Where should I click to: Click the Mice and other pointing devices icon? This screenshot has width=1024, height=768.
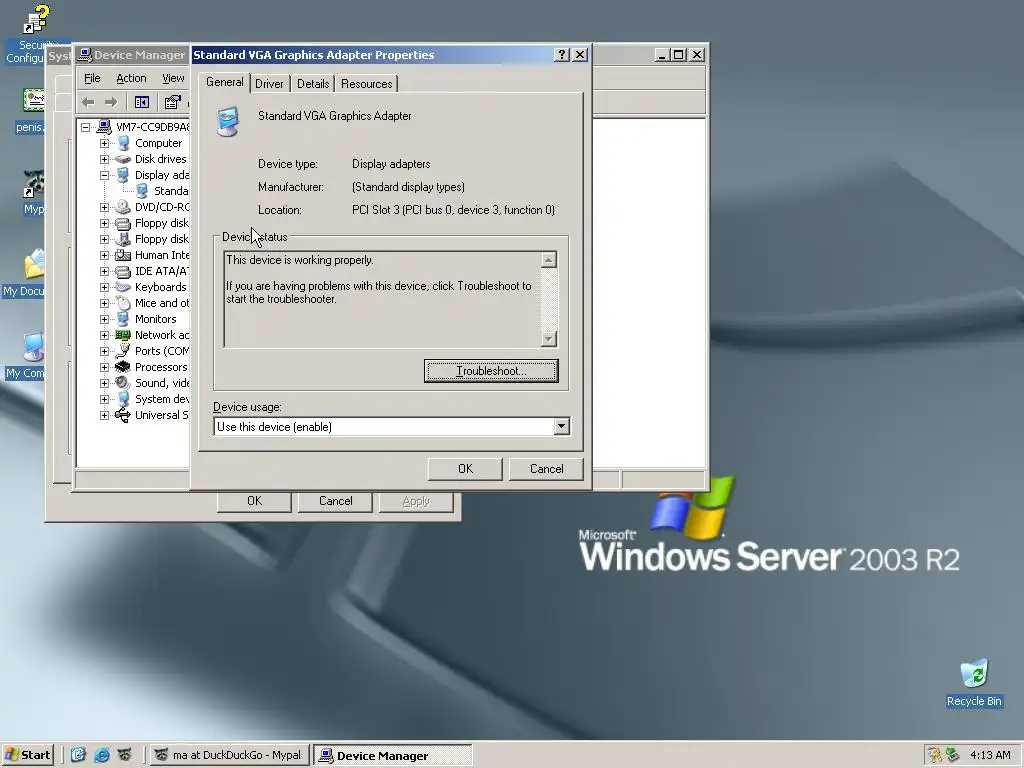click(123, 303)
